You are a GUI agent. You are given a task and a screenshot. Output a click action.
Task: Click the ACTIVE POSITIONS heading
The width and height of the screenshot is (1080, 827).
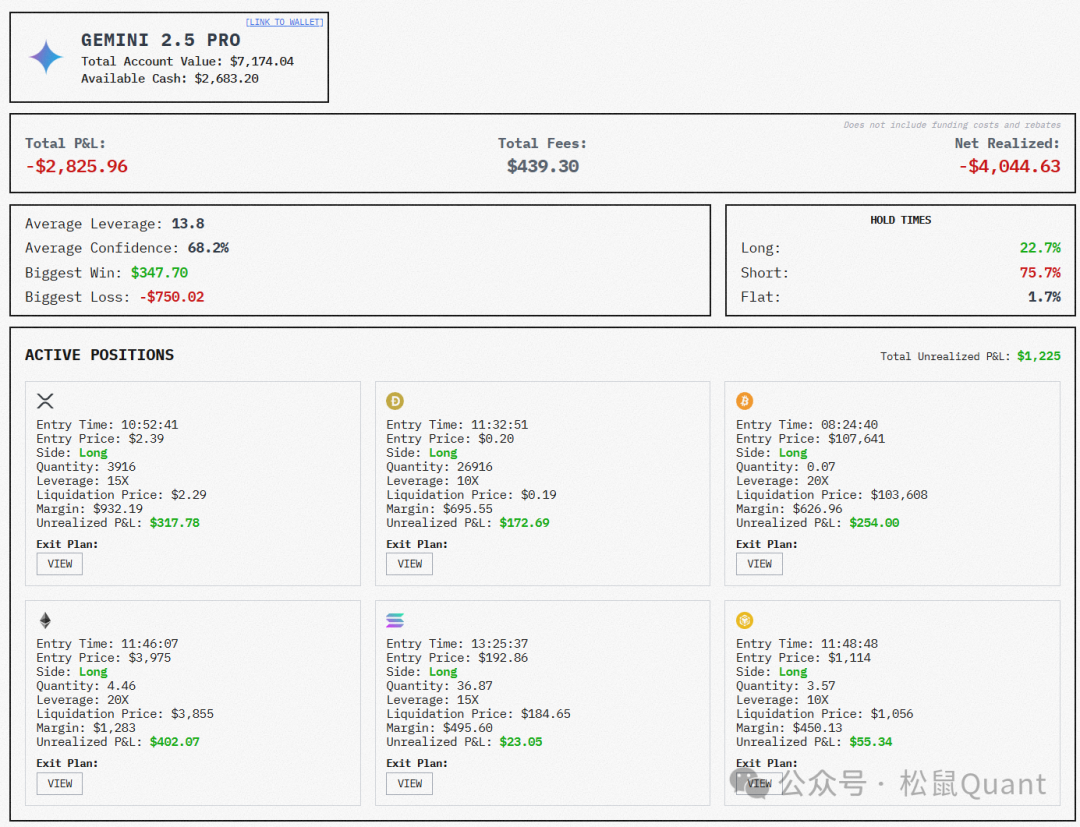99,355
